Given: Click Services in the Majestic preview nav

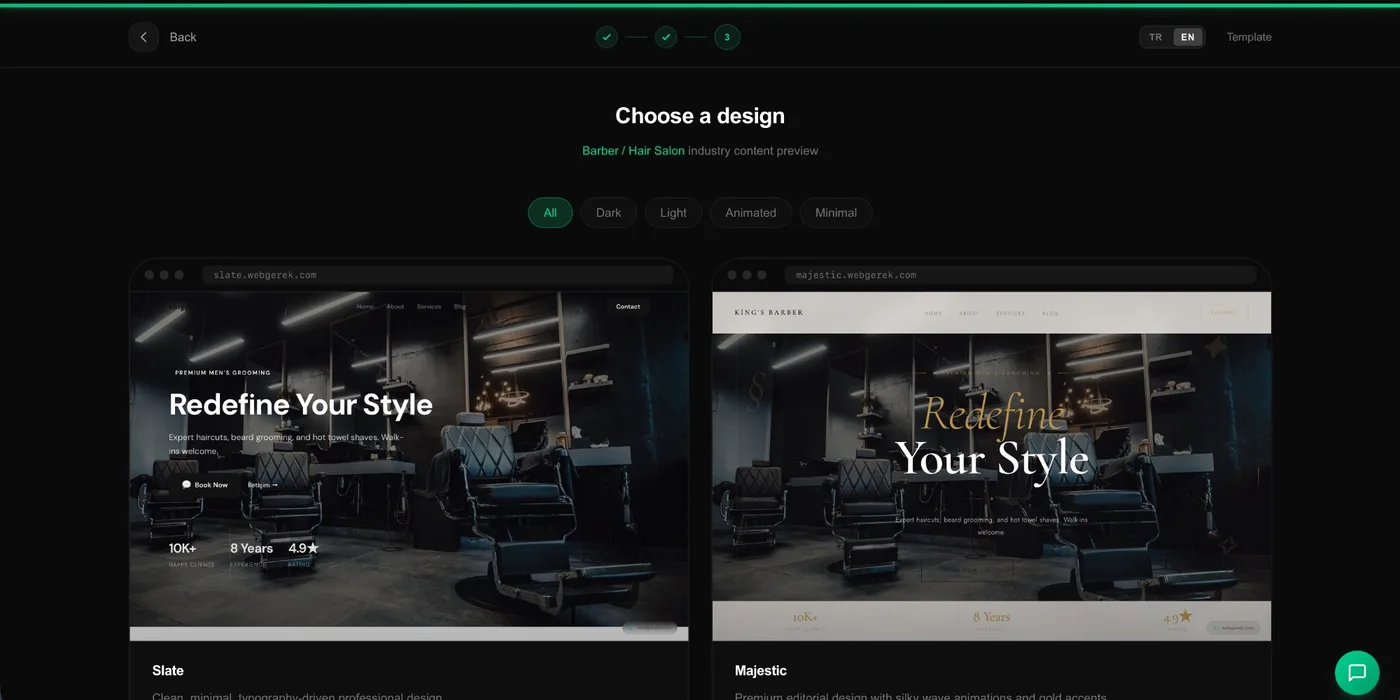Looking at the screenshot, I should tap(1010, 312).
